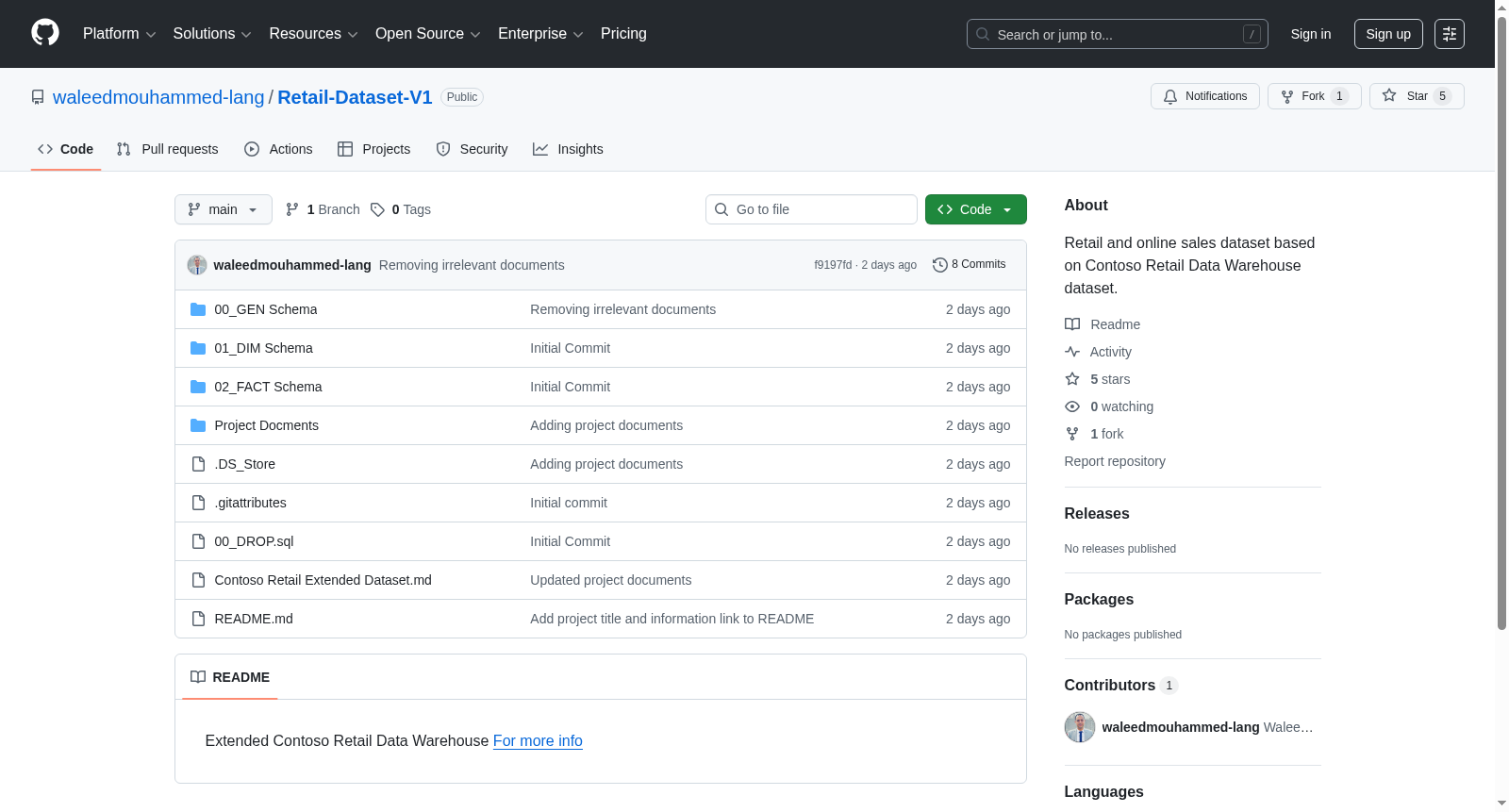Click the README.md file icon
Viewport: 1509px width, 812px height.
point(198,619)
